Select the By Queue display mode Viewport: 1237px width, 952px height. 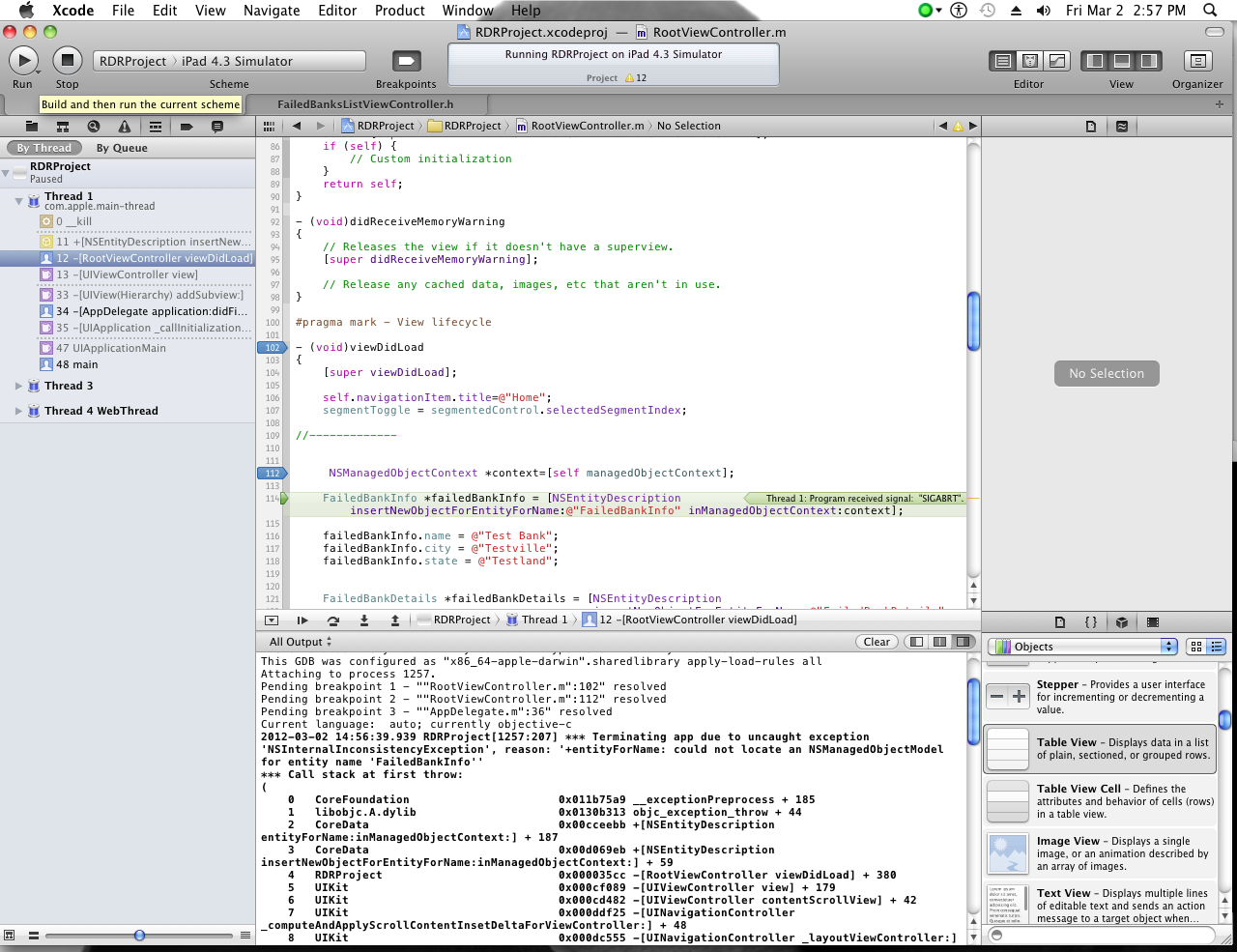122,148
